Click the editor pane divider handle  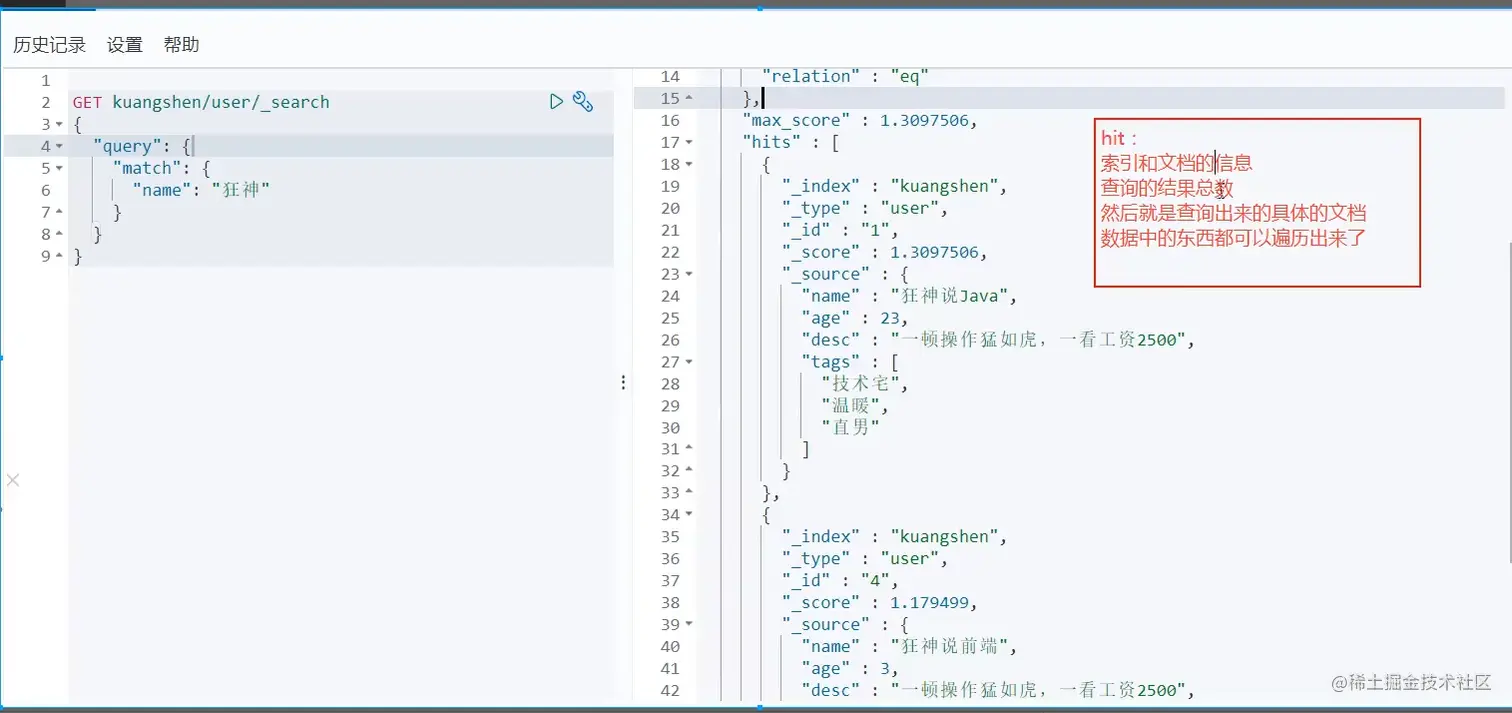623,383
